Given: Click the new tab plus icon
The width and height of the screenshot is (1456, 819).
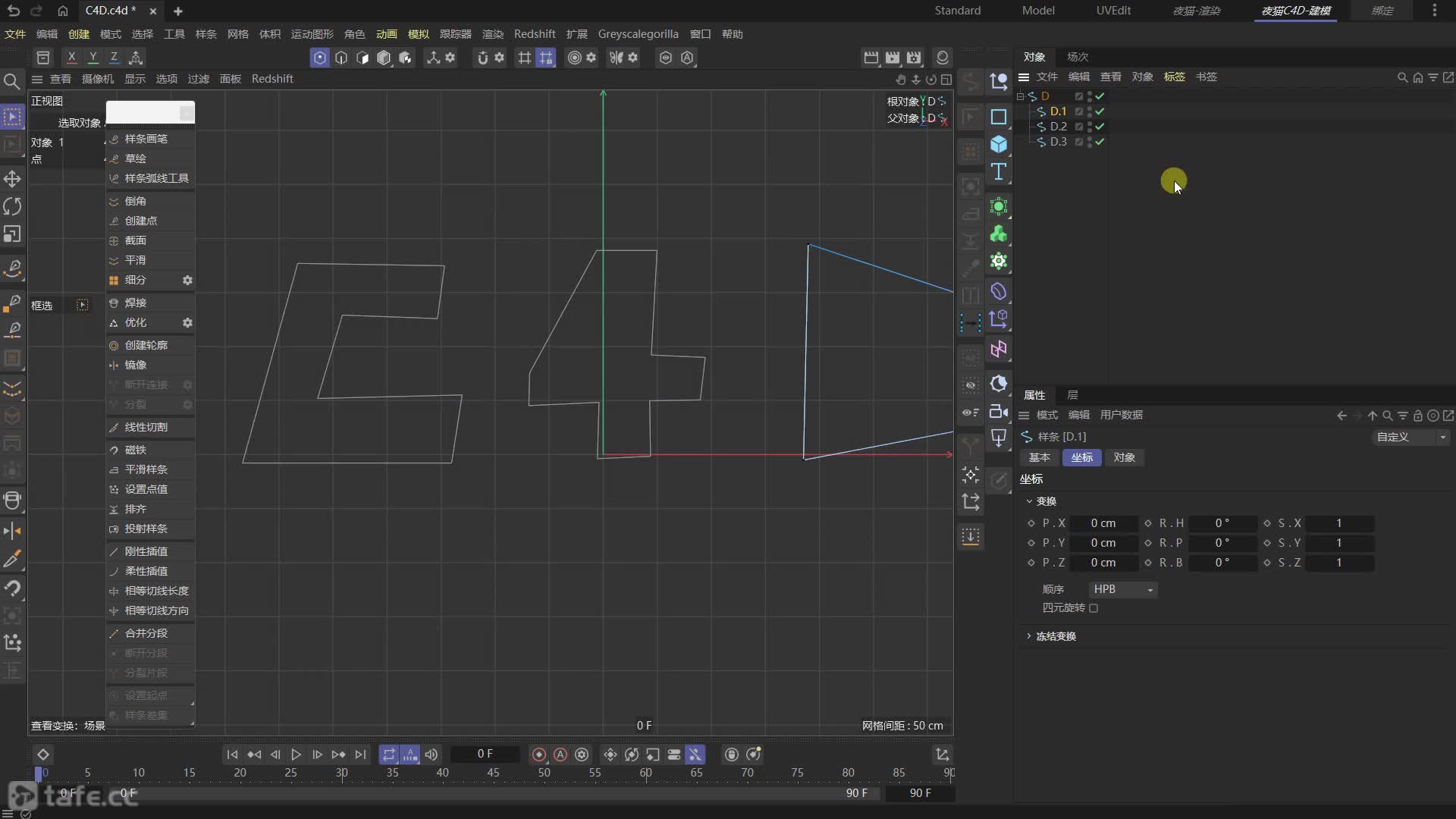Looking at the screenshot, I should 178,11.
